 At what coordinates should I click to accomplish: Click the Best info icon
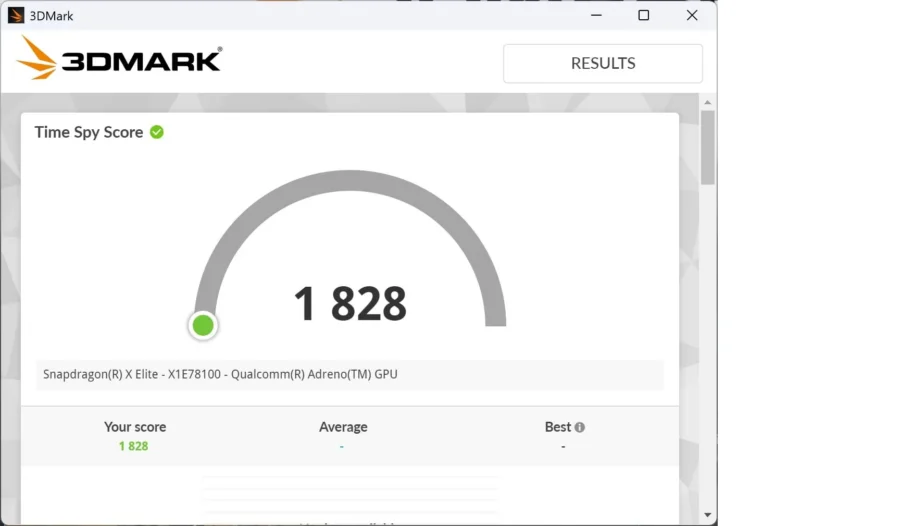coord(580,427)
